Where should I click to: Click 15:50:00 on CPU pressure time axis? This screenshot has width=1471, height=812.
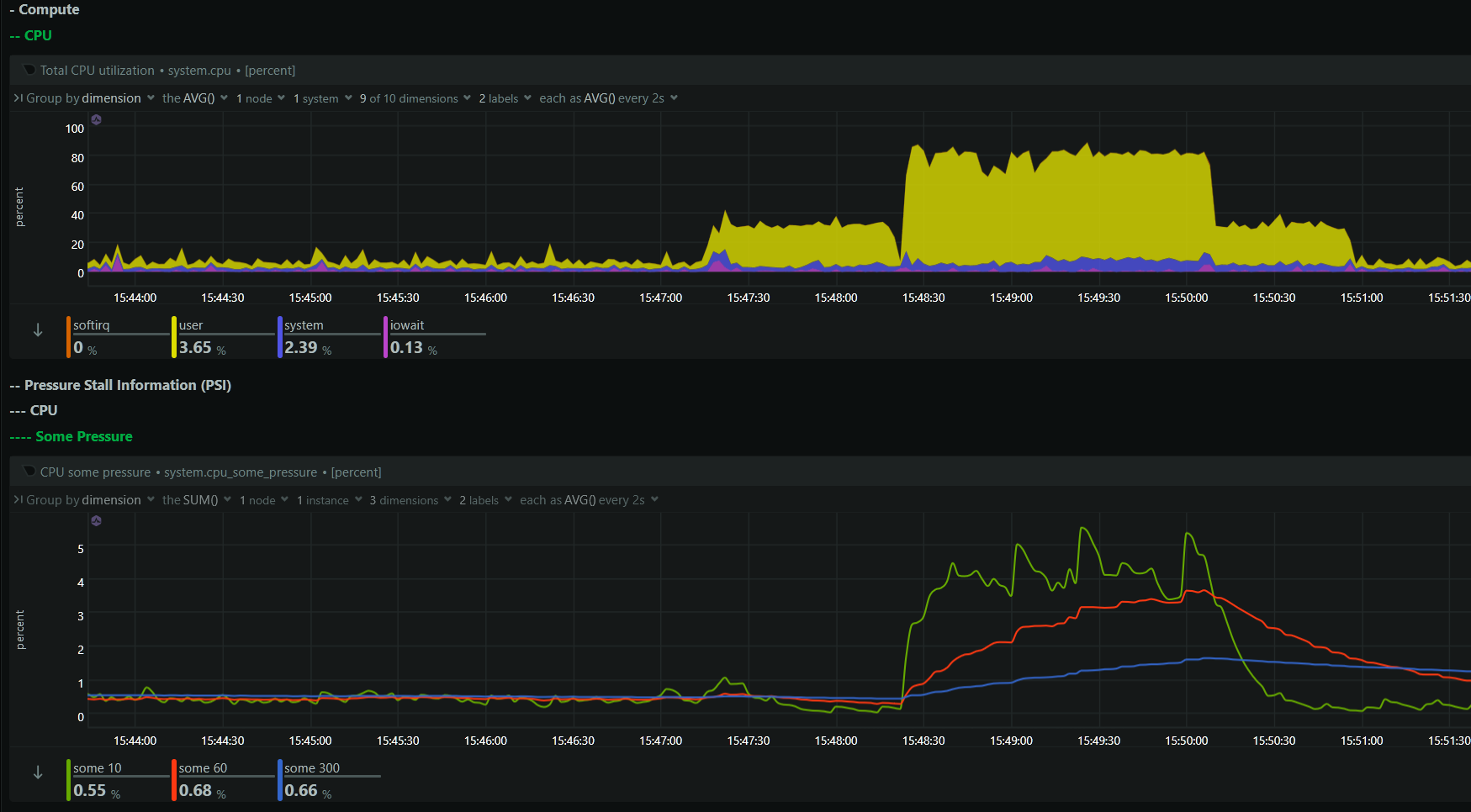1187,741
